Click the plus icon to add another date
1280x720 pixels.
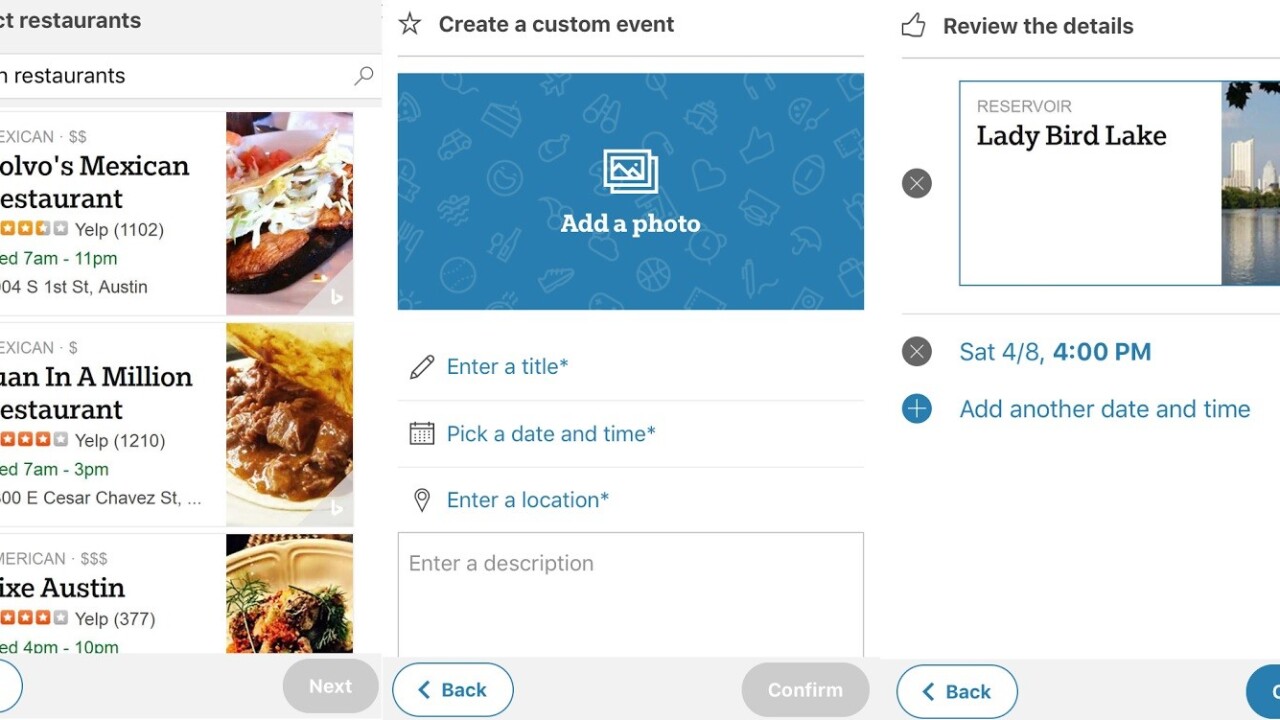pos(917,409)
